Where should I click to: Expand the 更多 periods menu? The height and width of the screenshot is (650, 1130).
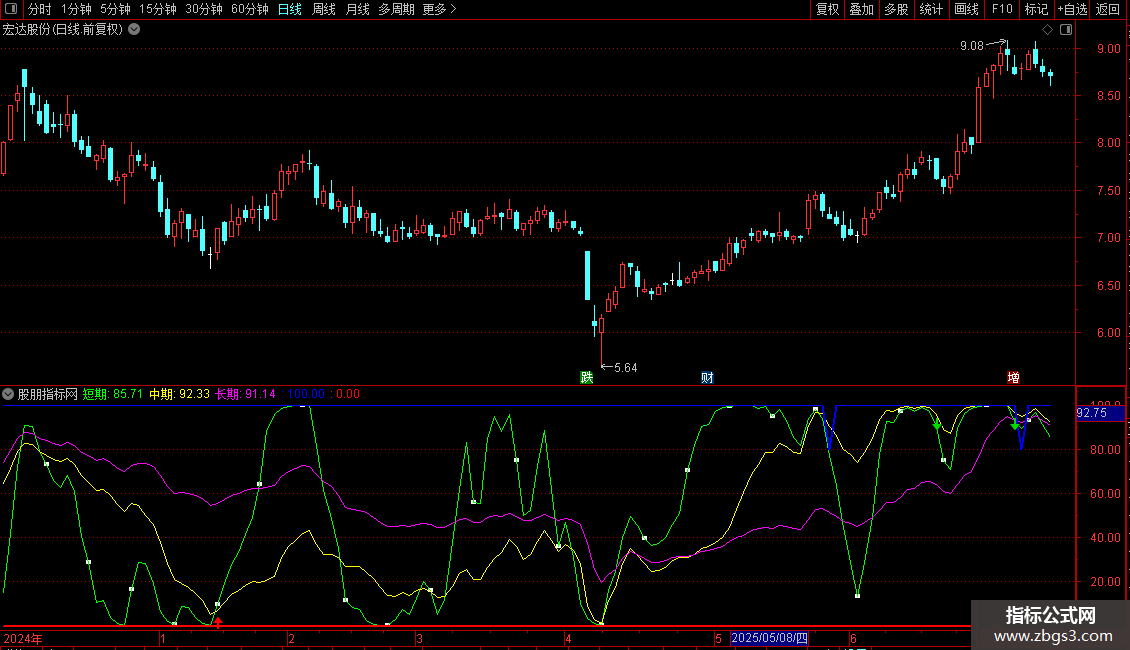point(439,10)
